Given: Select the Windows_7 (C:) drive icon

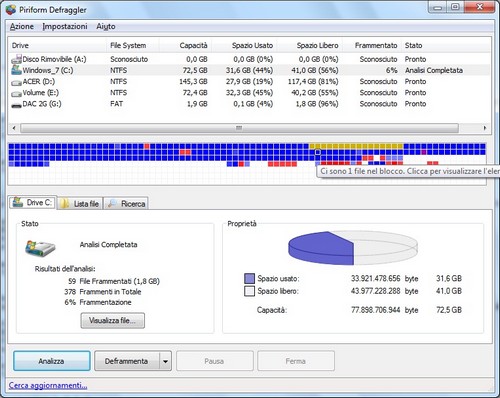Looking at the screenshot, I should pyautogui.click(x=16, y=70).
